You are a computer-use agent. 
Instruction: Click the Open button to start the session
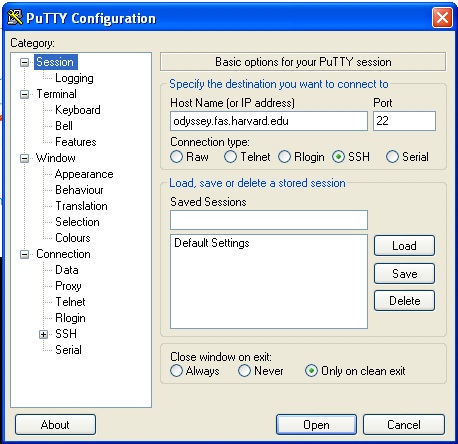point(316,425)
